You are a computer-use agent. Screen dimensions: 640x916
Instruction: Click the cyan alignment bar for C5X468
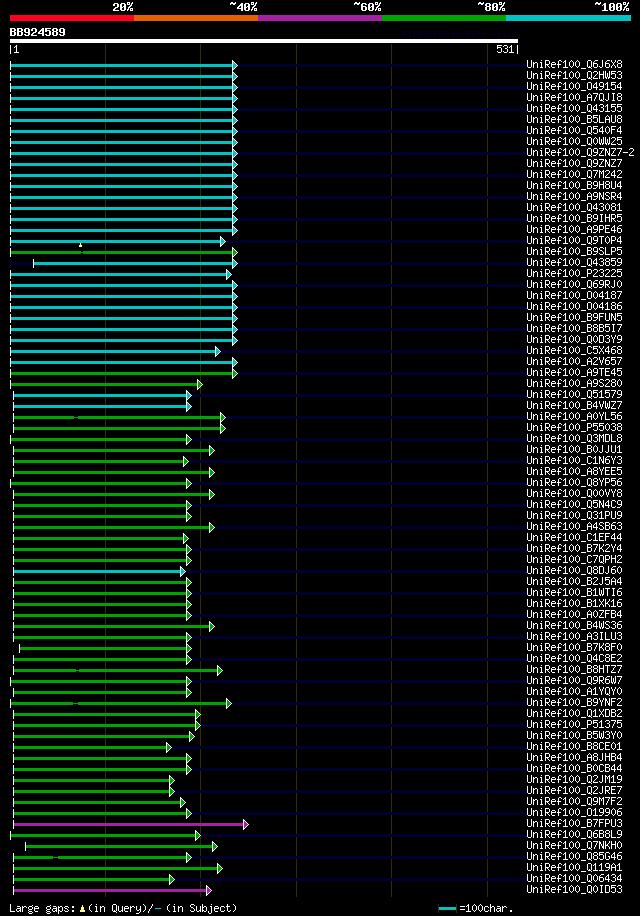[x=115, y=352]
